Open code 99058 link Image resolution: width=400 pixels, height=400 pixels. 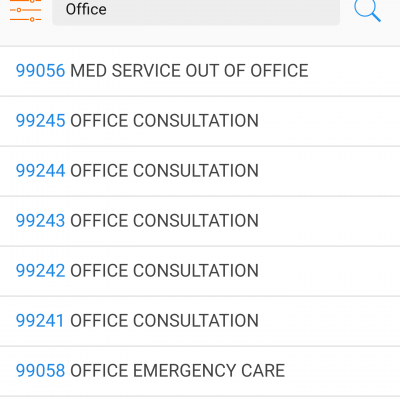tap(40, 371)
